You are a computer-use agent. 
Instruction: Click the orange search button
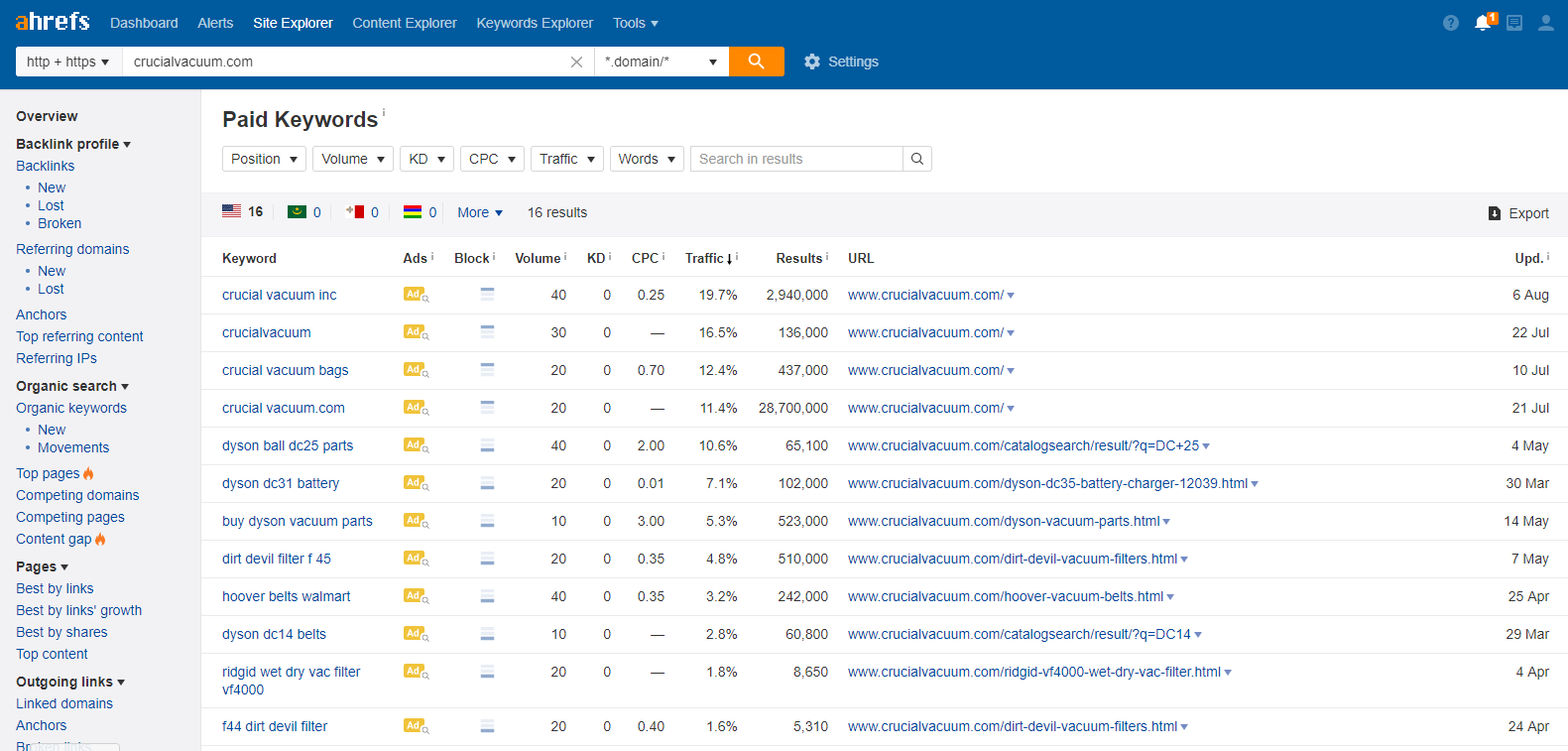coord(757,62)
